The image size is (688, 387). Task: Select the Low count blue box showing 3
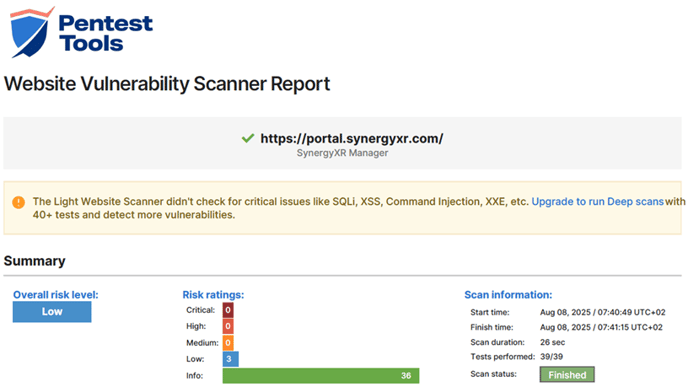230,359
